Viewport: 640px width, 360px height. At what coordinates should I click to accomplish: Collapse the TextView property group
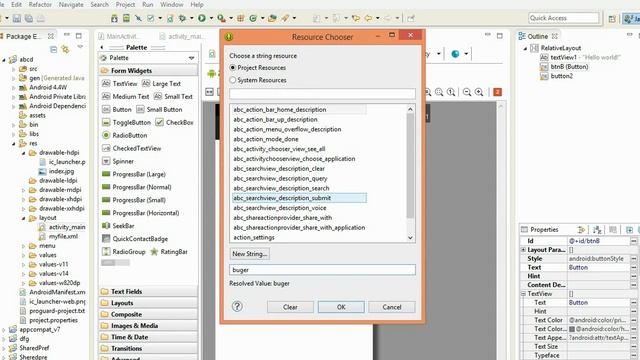click(523, 294)
